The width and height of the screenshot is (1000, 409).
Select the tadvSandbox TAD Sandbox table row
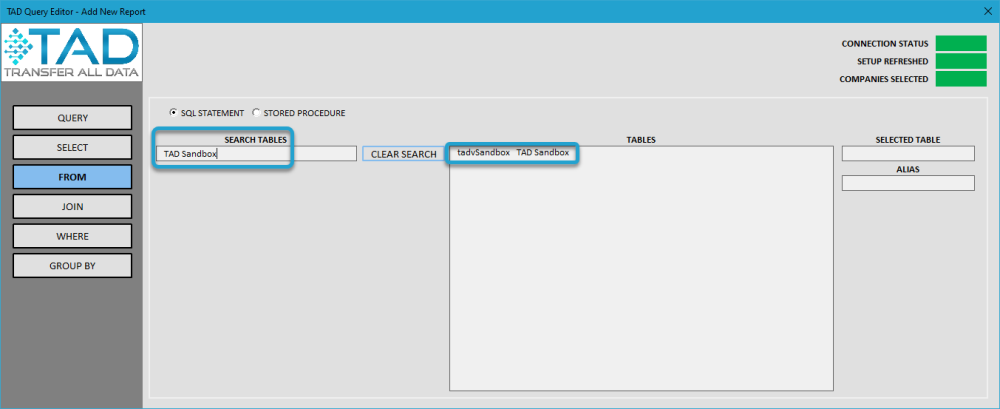[x=641, y=153]
